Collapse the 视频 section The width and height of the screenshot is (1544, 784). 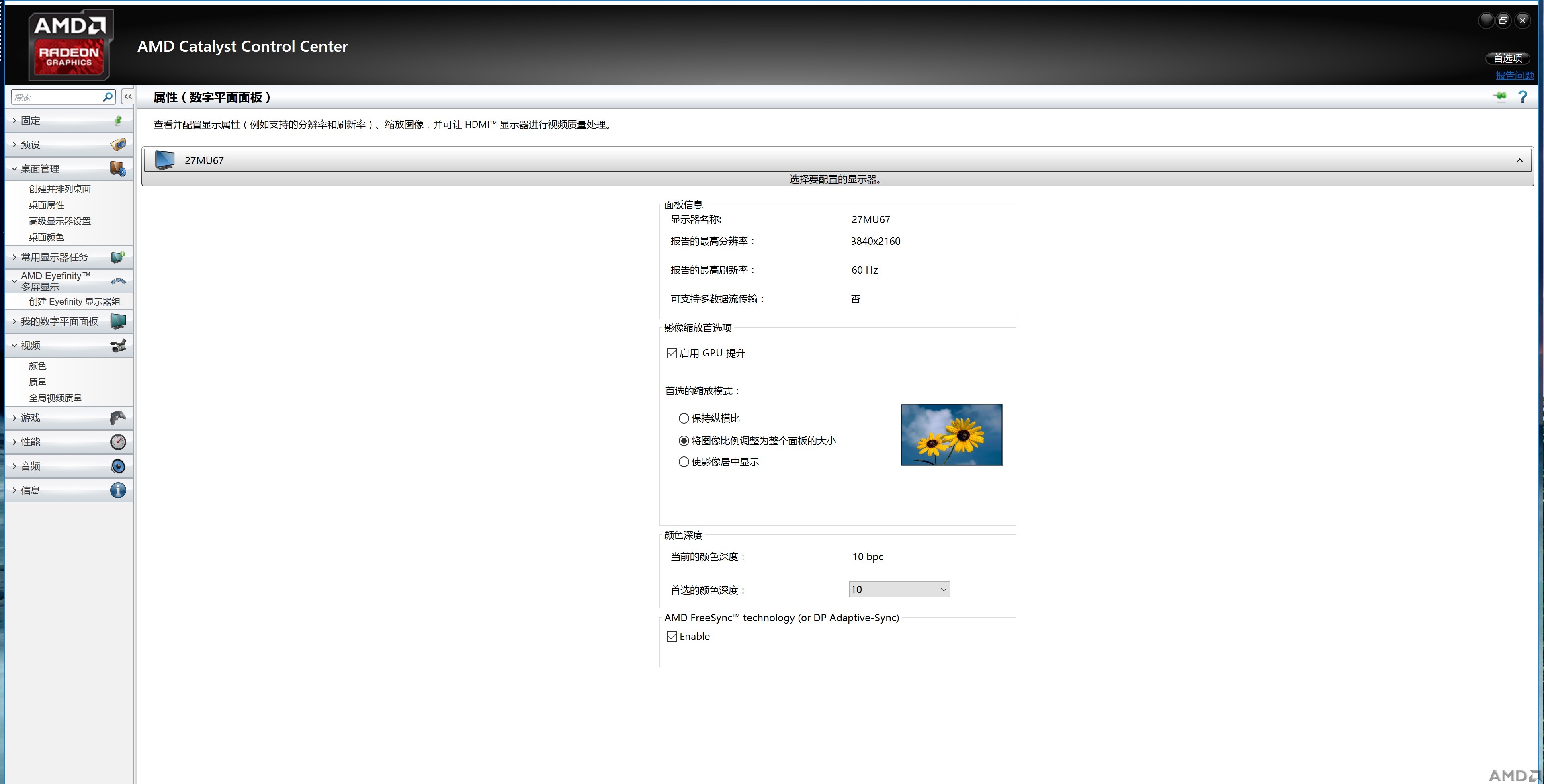pyautogui.click(x=14, y=345)
